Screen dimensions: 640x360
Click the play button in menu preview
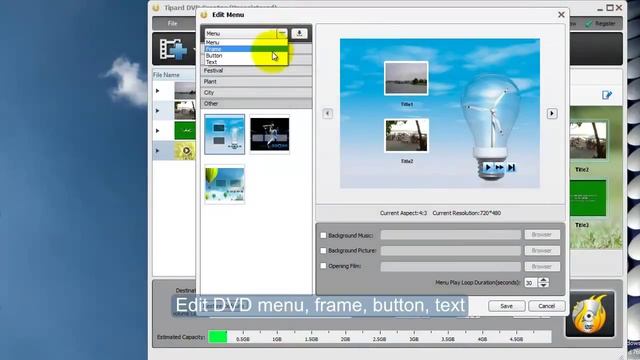(x=488, y=167)
